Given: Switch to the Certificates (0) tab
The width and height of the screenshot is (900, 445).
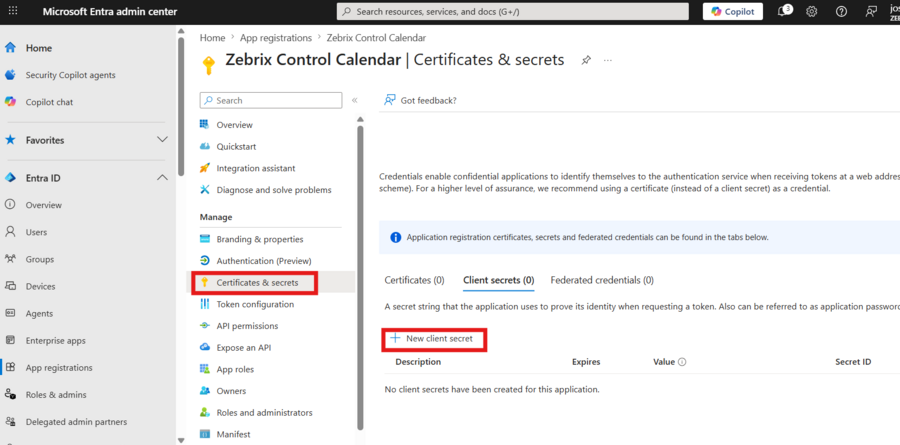Looking at the screenshot, I should pos(414,280).
